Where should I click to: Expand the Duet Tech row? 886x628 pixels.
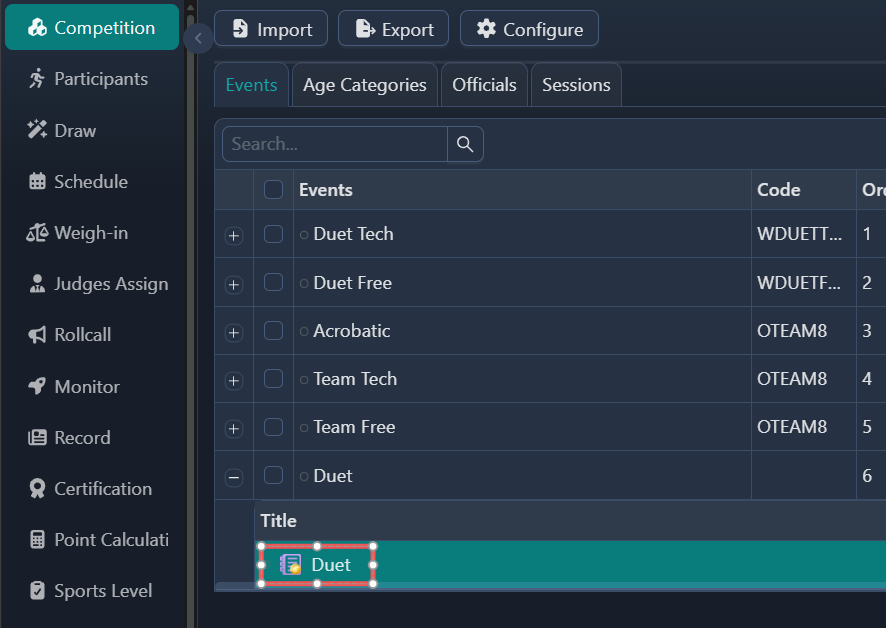[x=234, y=235]
